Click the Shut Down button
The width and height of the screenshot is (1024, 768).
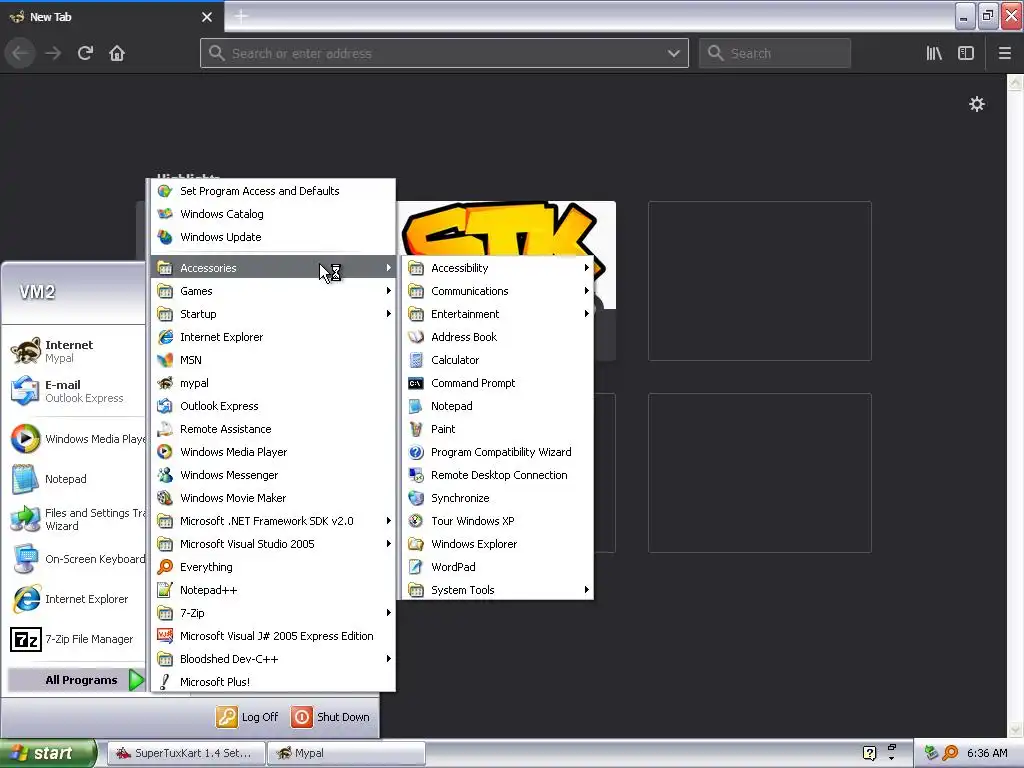331,717
